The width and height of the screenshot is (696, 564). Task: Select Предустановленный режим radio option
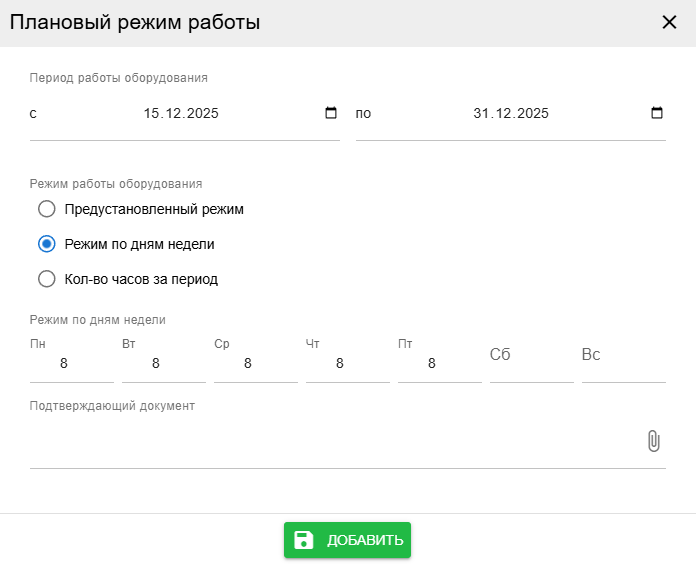coord(46,209)
